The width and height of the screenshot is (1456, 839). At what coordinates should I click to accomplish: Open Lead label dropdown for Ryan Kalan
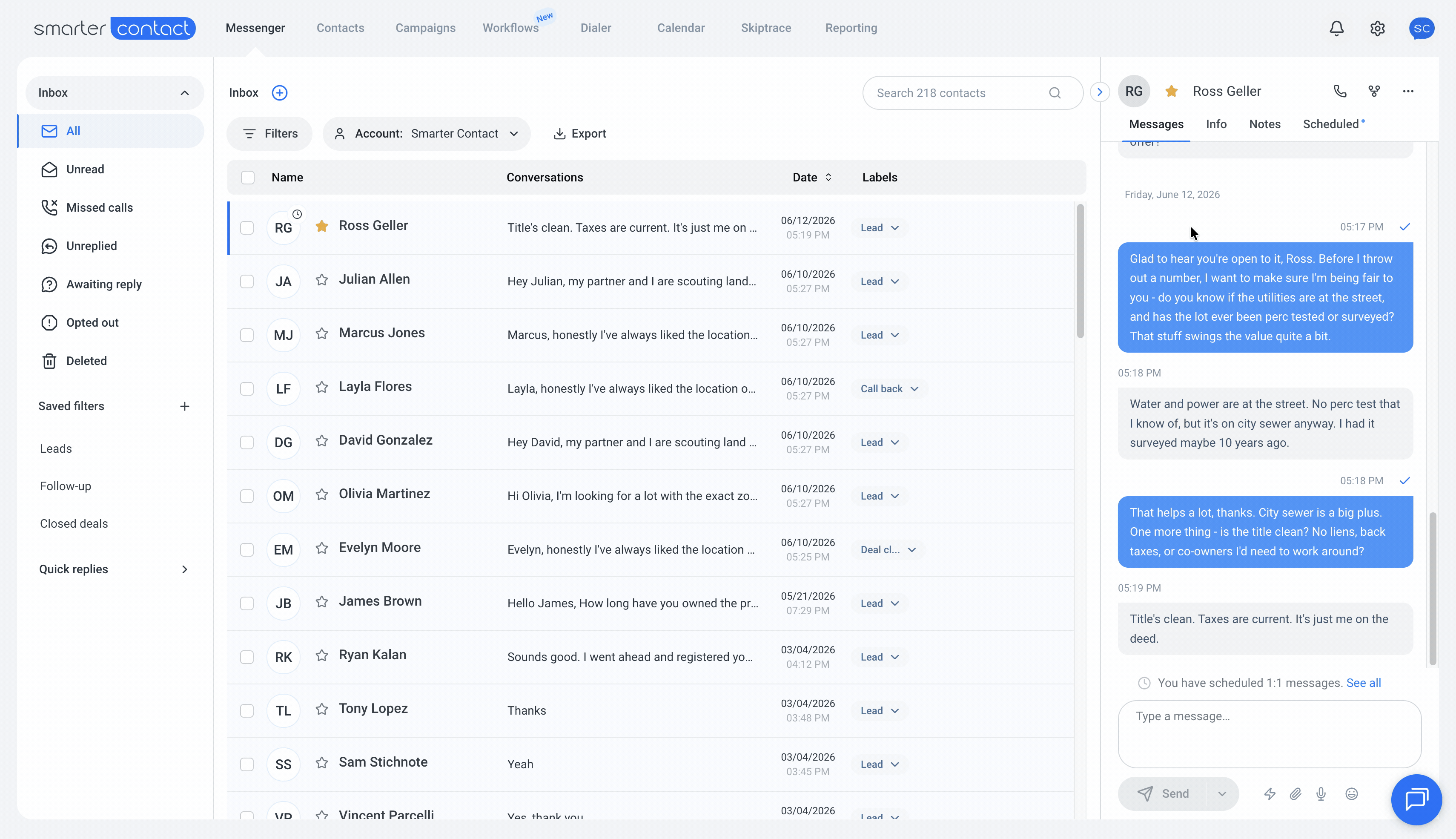880,656
